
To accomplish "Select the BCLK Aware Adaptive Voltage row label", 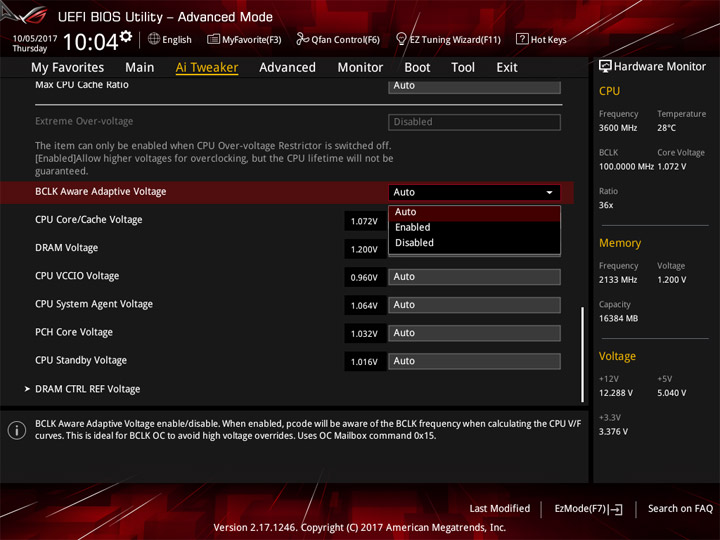I will coord(101,191).
